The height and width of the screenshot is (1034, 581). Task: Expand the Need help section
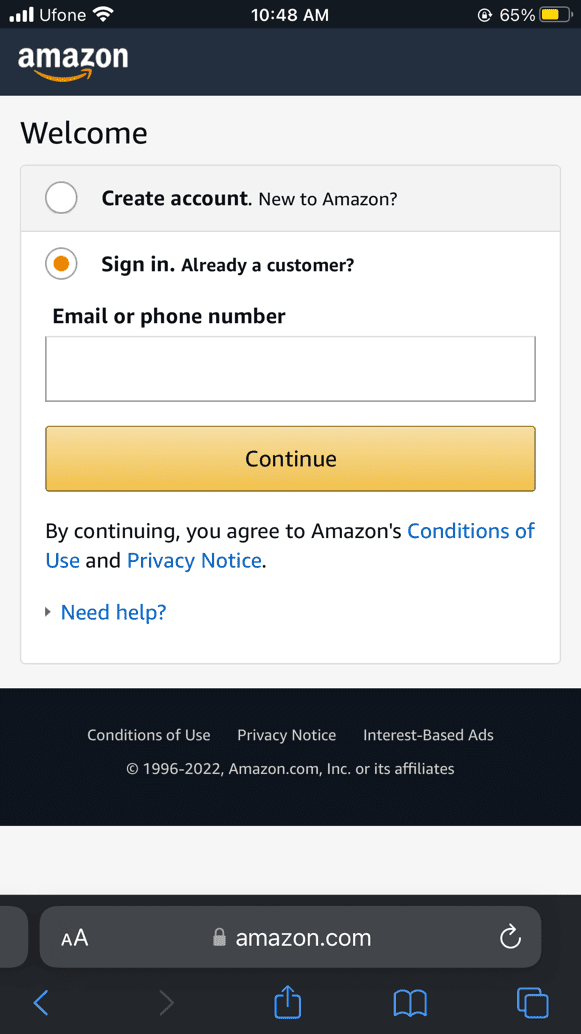coord(113,611)
